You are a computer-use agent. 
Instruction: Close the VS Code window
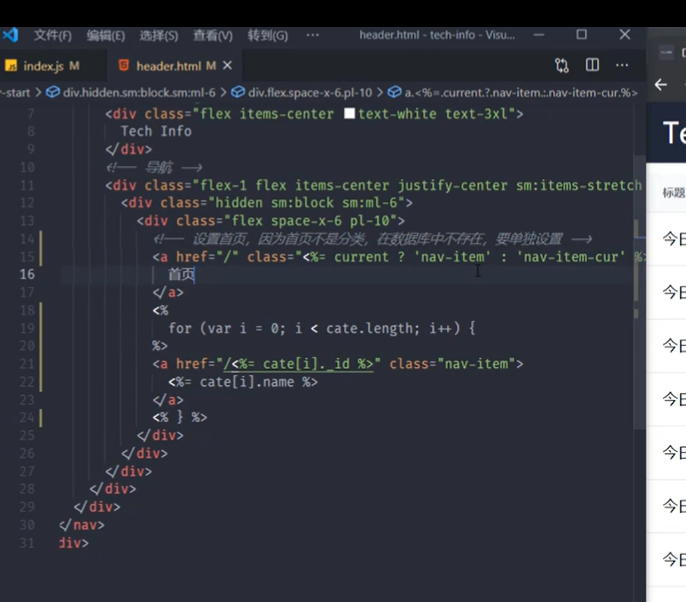pos(625,35)
